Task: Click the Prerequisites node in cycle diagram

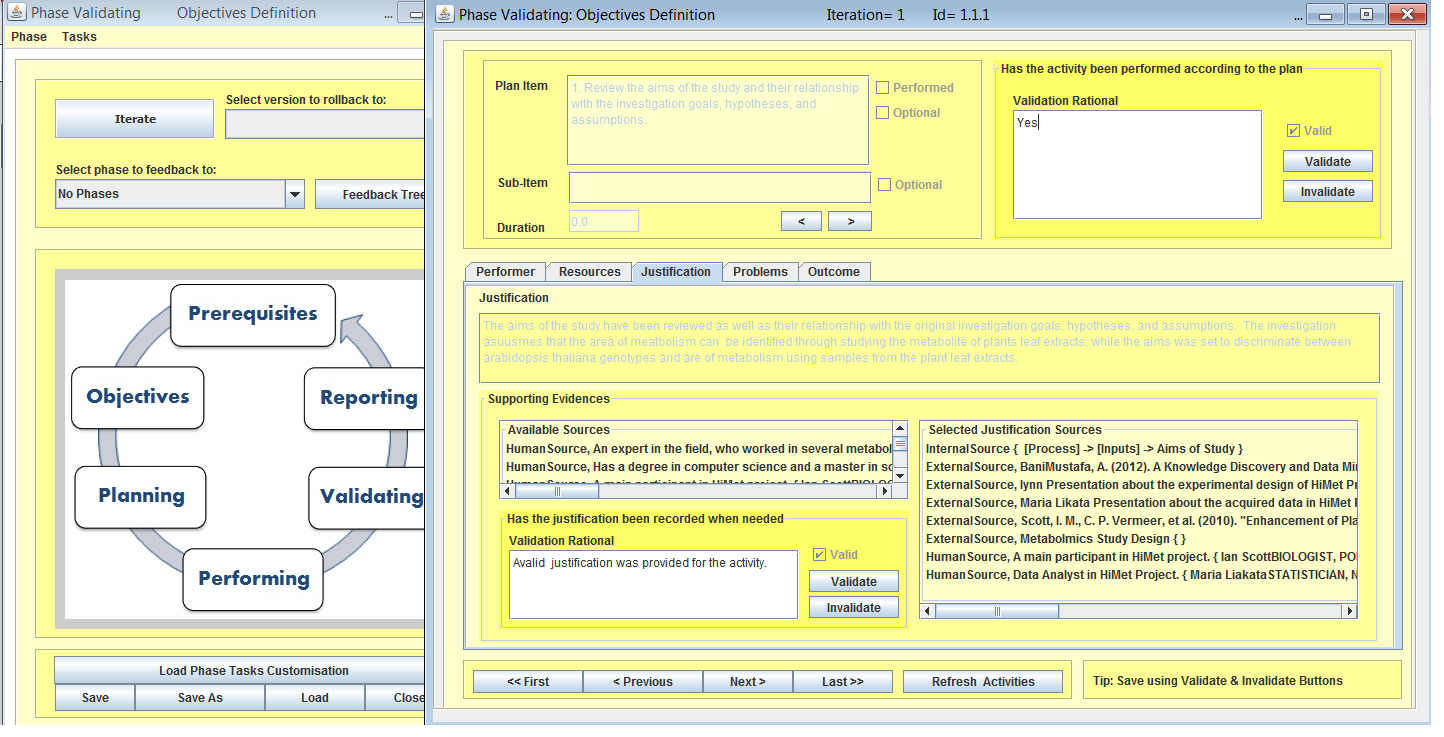Action: (252, 314)
